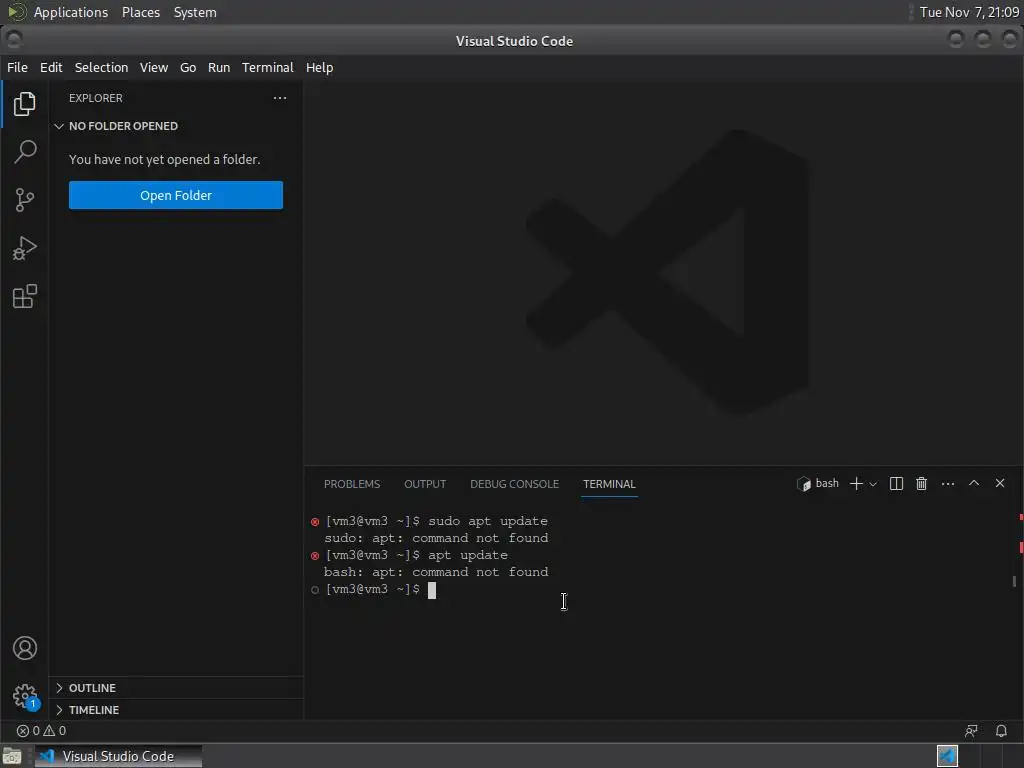The width and height of the screenshot is (1024, 768).
Task: Split the terminal panel
Action: pos(897,483)
